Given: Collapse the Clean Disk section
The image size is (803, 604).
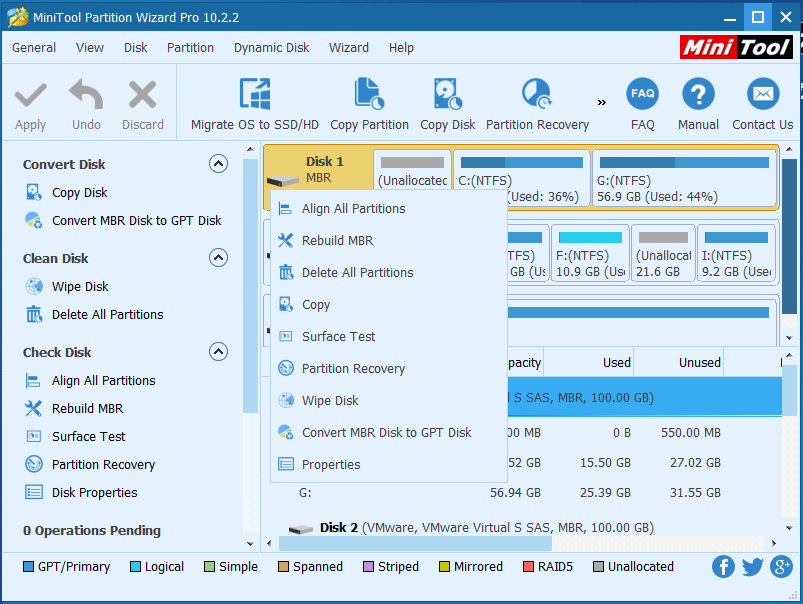Looking at the screenshot, I should [218, 258].
